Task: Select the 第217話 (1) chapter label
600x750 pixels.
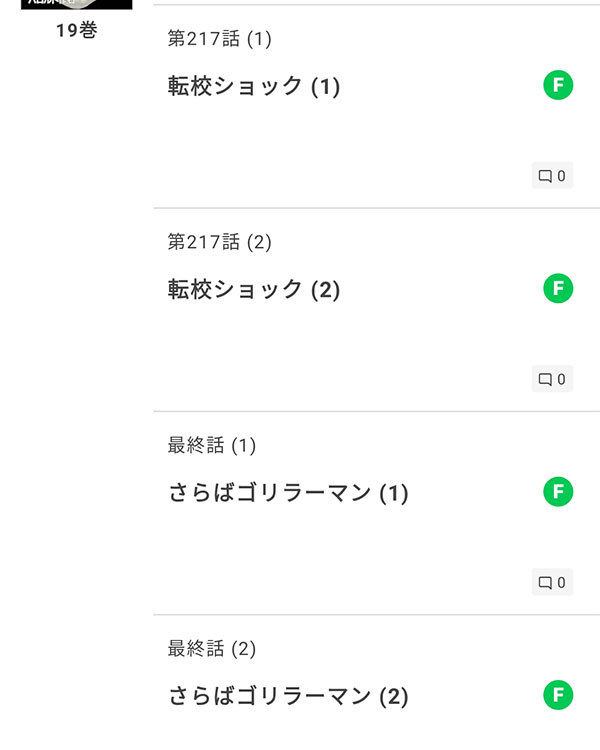Action: tap(219, 38)
